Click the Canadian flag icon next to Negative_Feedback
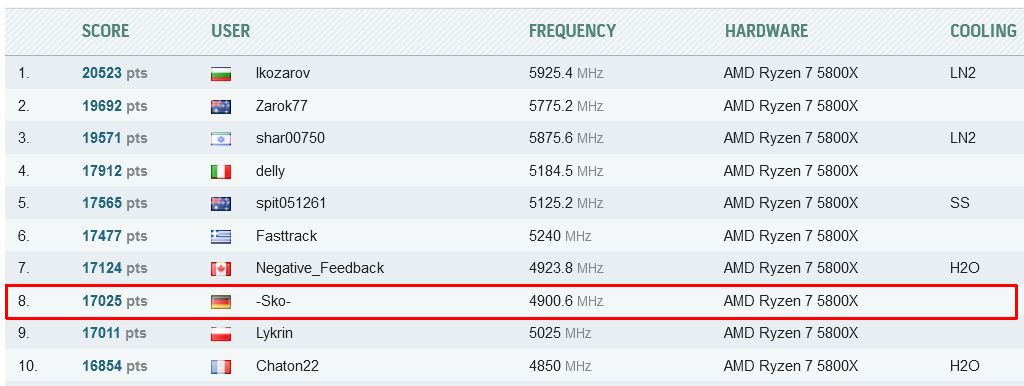The width and height of the screenshot is (1024, 386). point(221,268)
